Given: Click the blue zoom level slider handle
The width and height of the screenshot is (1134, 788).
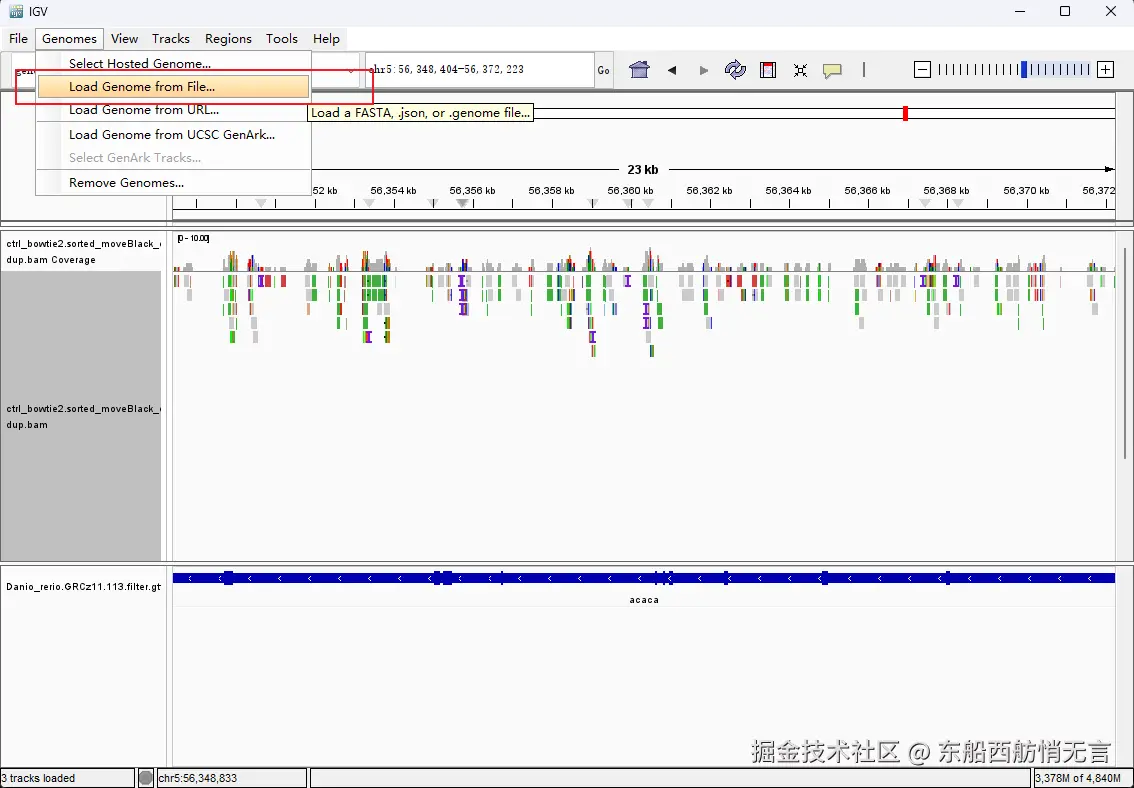Looking at the screenshot, I should [x=1023, y=69].
